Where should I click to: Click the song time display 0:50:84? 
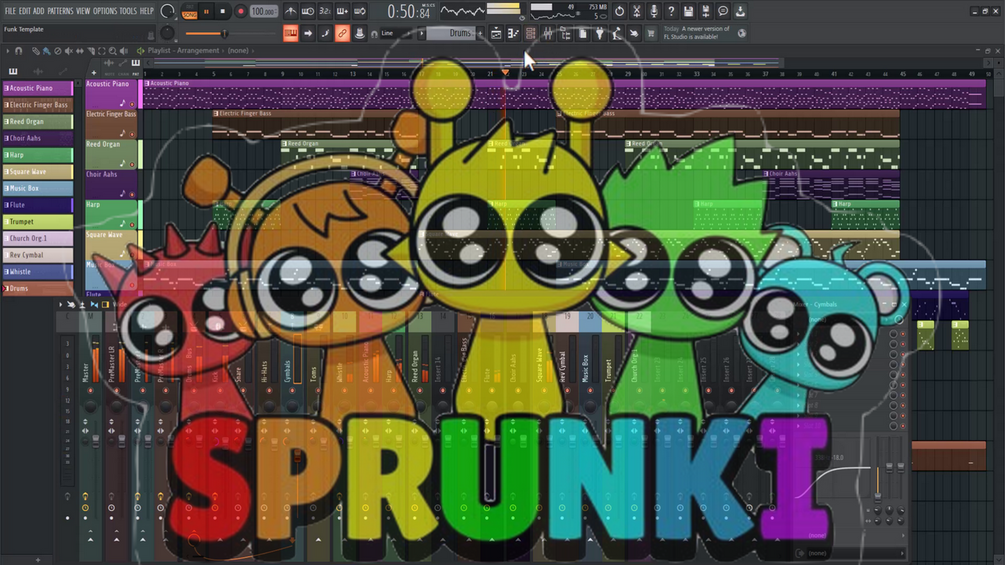[x=408, y=12]
